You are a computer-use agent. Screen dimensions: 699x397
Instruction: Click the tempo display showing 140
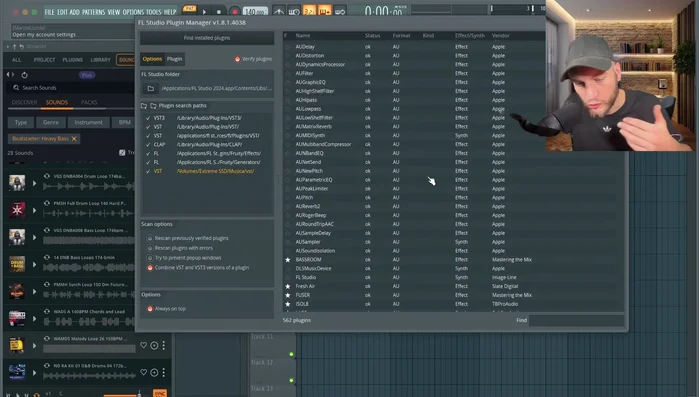(255, 12)
